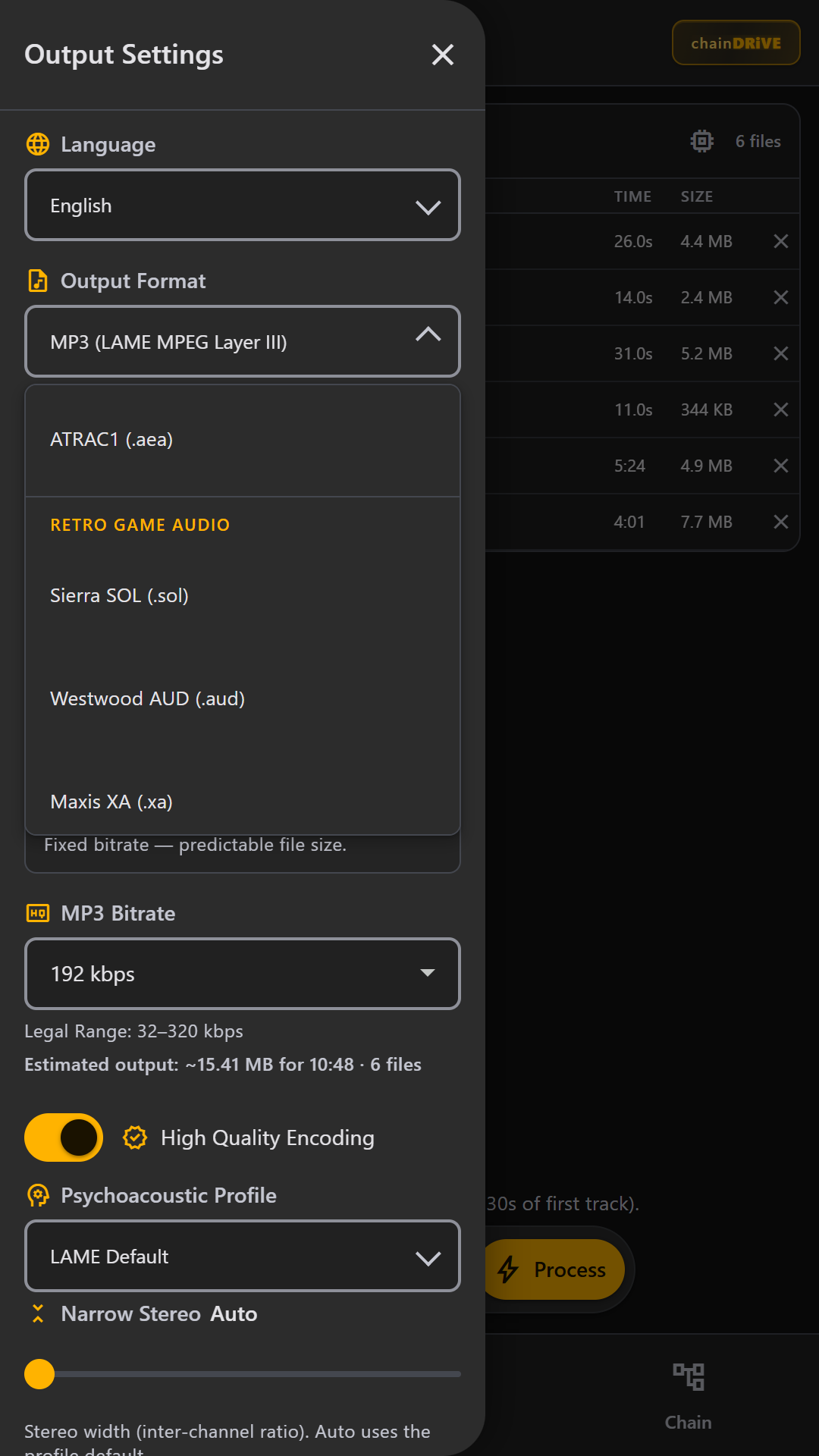This screenshot has height=1456, width=819.
Task: Click the Process button
Action: coord(555,1269)
